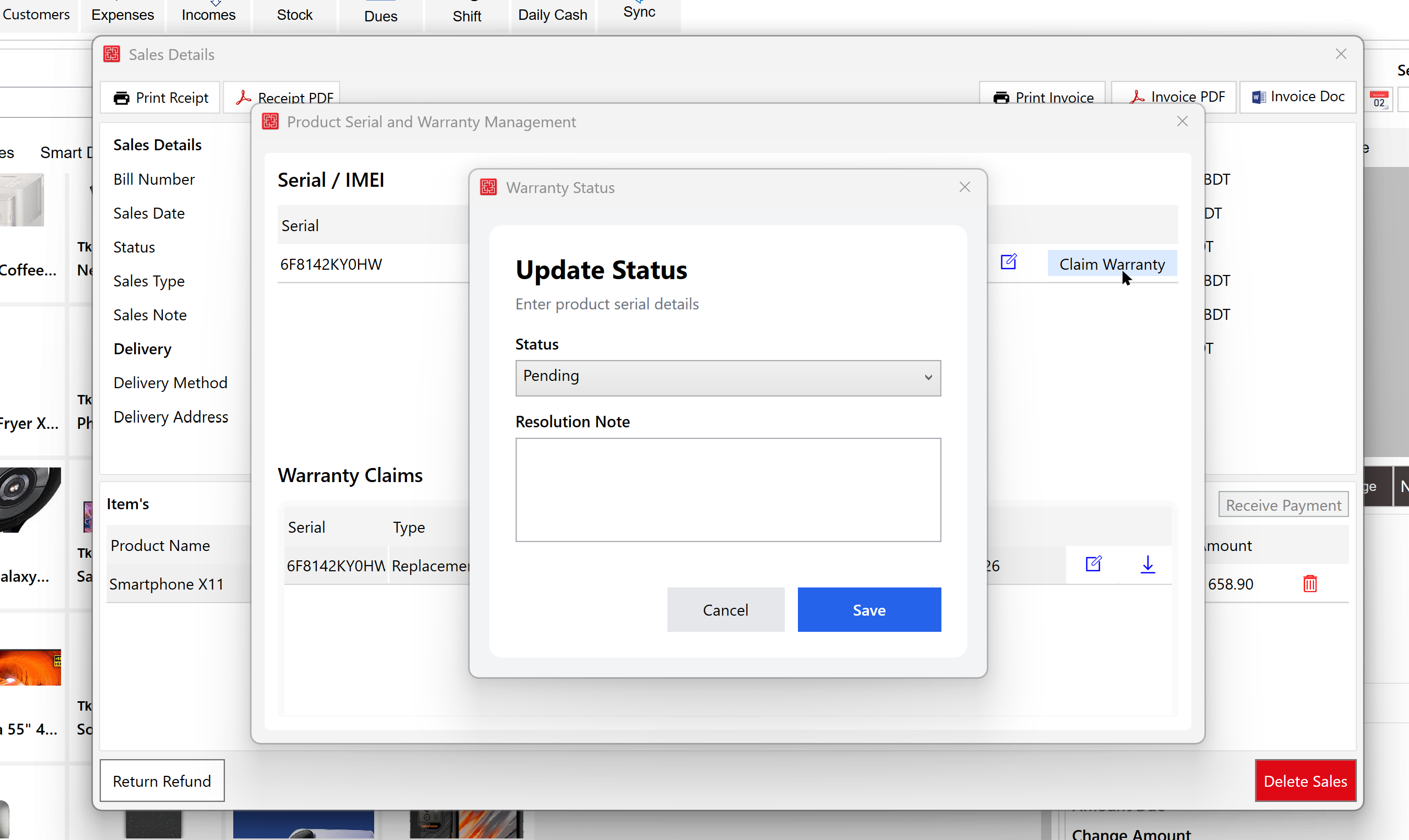Click the Sales Date label
The width and height of the screenshot is (1409, 840).
149,213
